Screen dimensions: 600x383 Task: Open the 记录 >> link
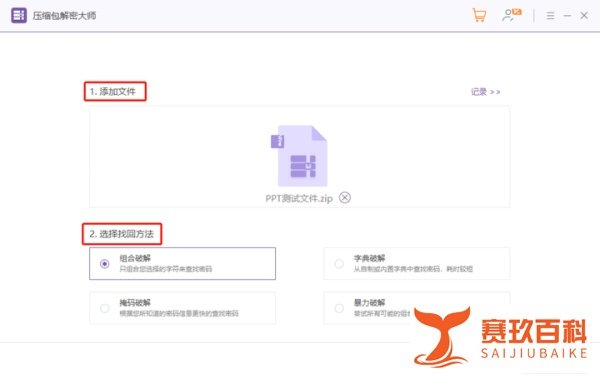pos(485,92)
